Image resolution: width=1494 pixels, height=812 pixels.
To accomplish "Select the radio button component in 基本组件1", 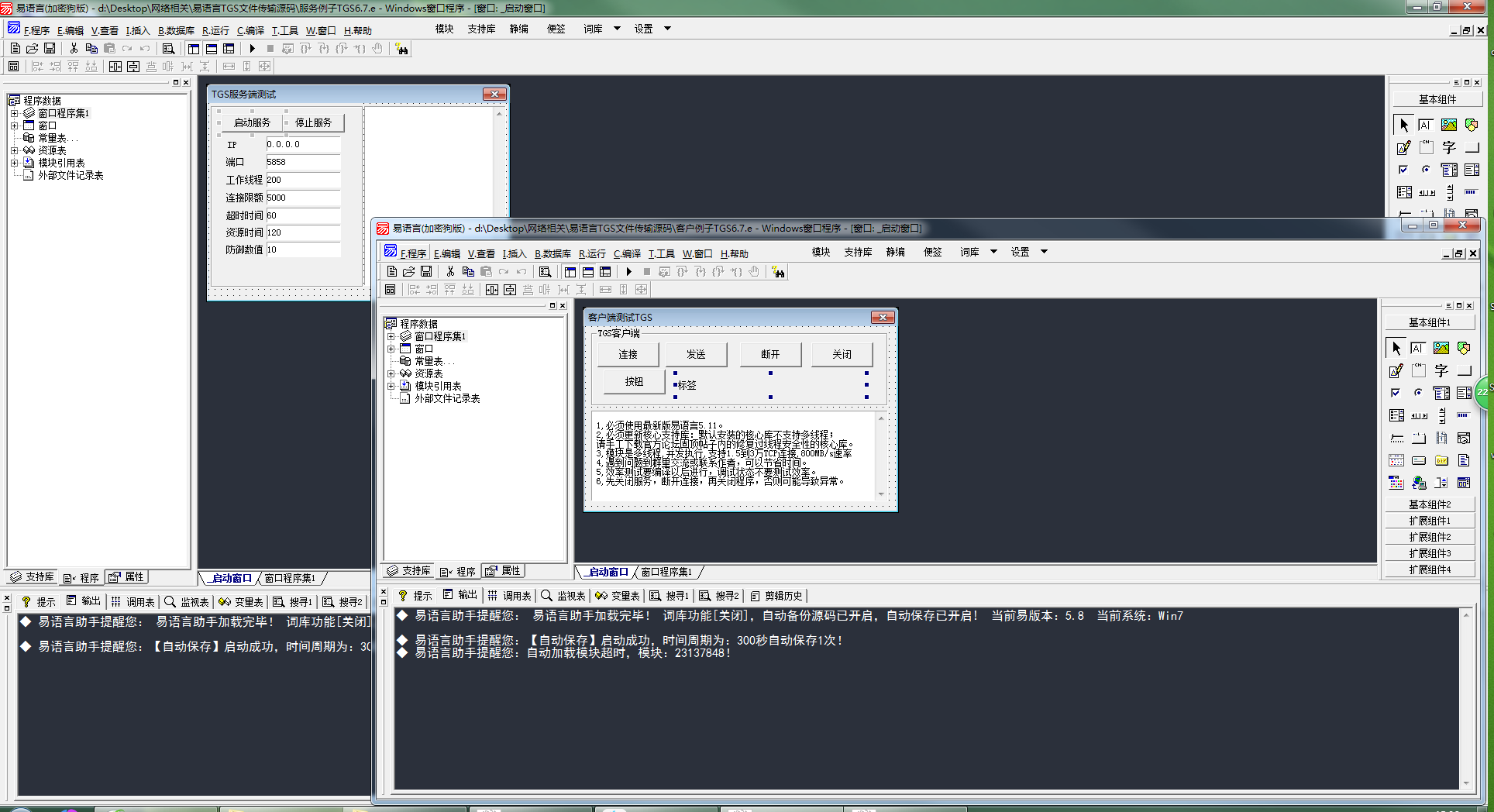I will [1418, 393].
